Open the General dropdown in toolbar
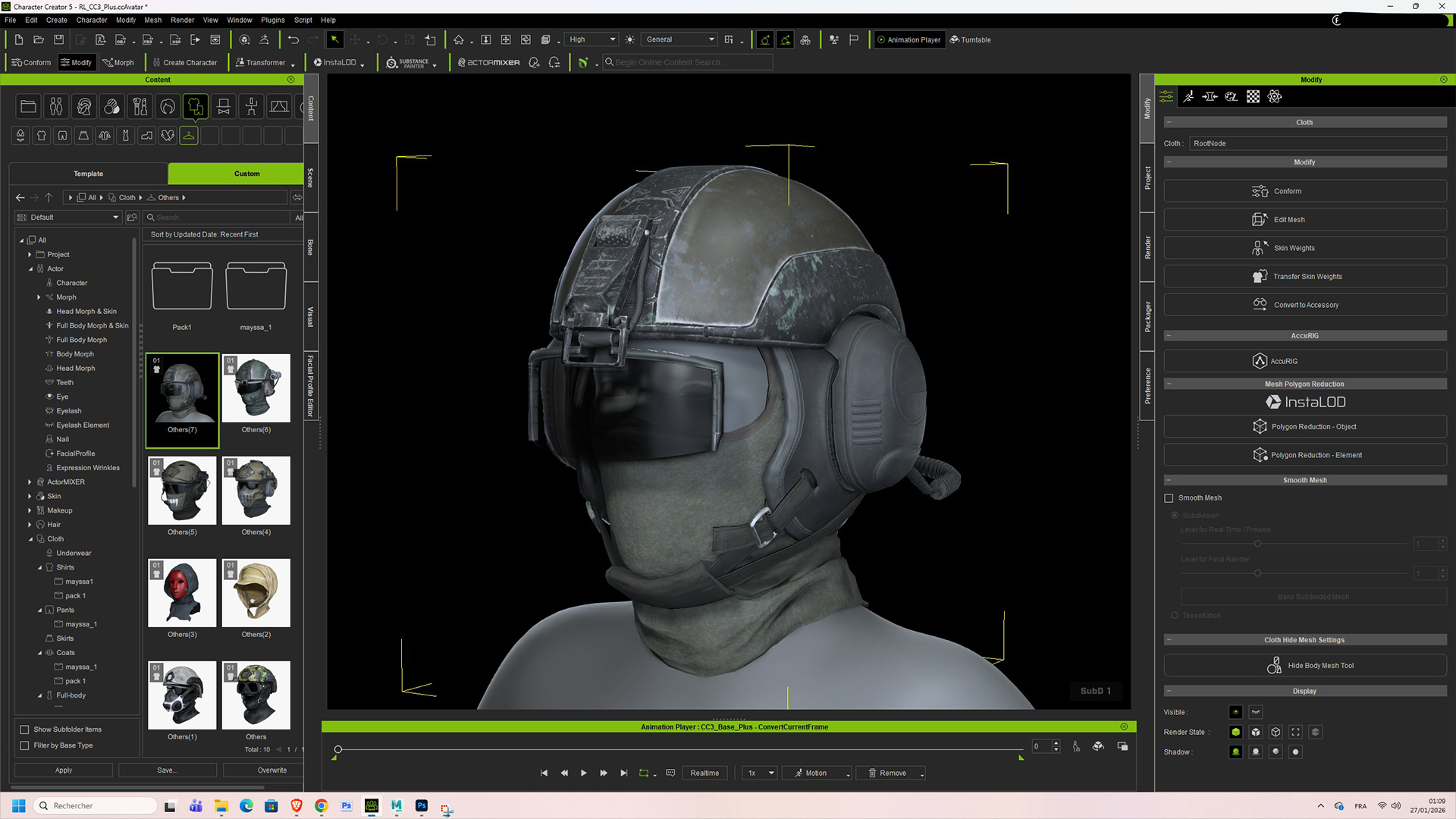1456x819 pixels. 679,39
